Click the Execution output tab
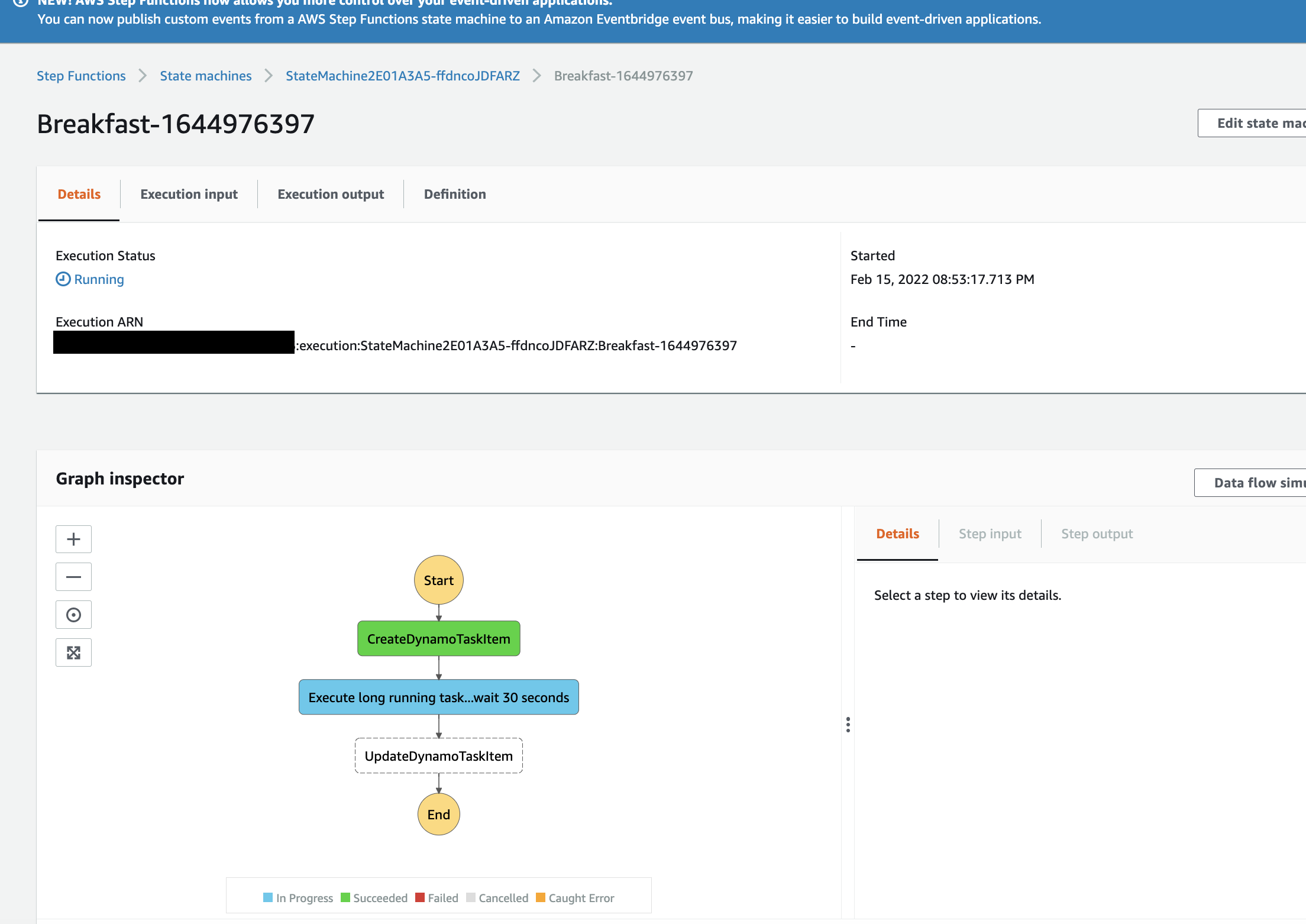 coord(330,194)
